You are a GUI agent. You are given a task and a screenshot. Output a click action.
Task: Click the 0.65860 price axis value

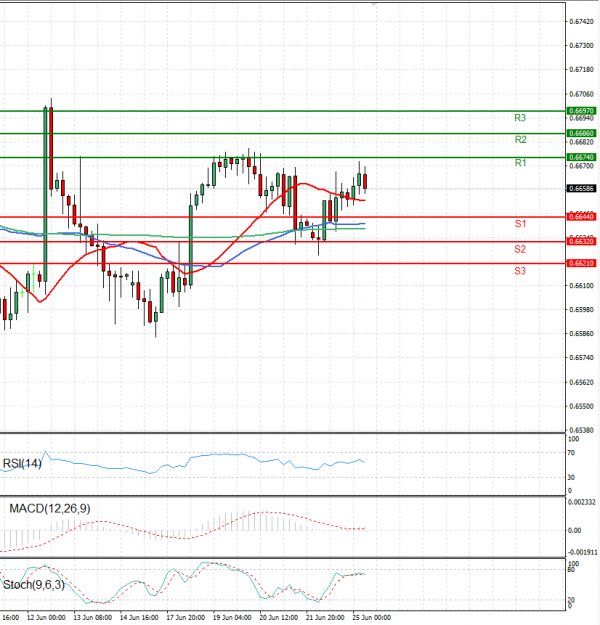(582, 334)
